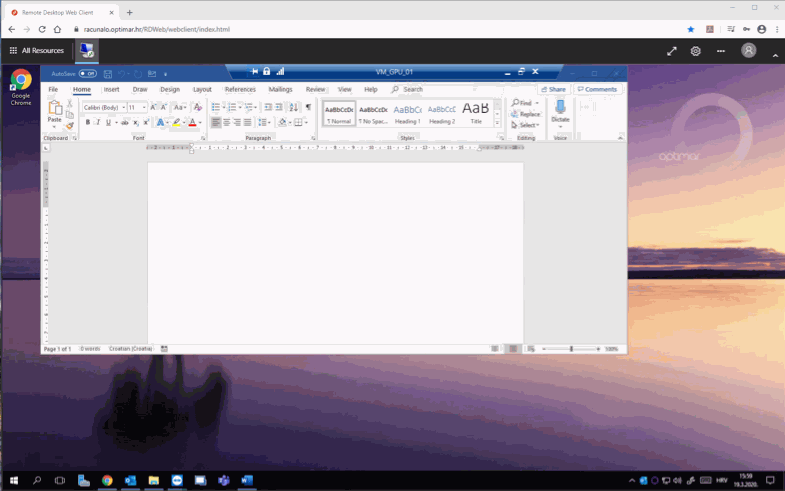Apply the Heading 1 style
Screen dimensions: 785x491
click(x=408, y=113)
